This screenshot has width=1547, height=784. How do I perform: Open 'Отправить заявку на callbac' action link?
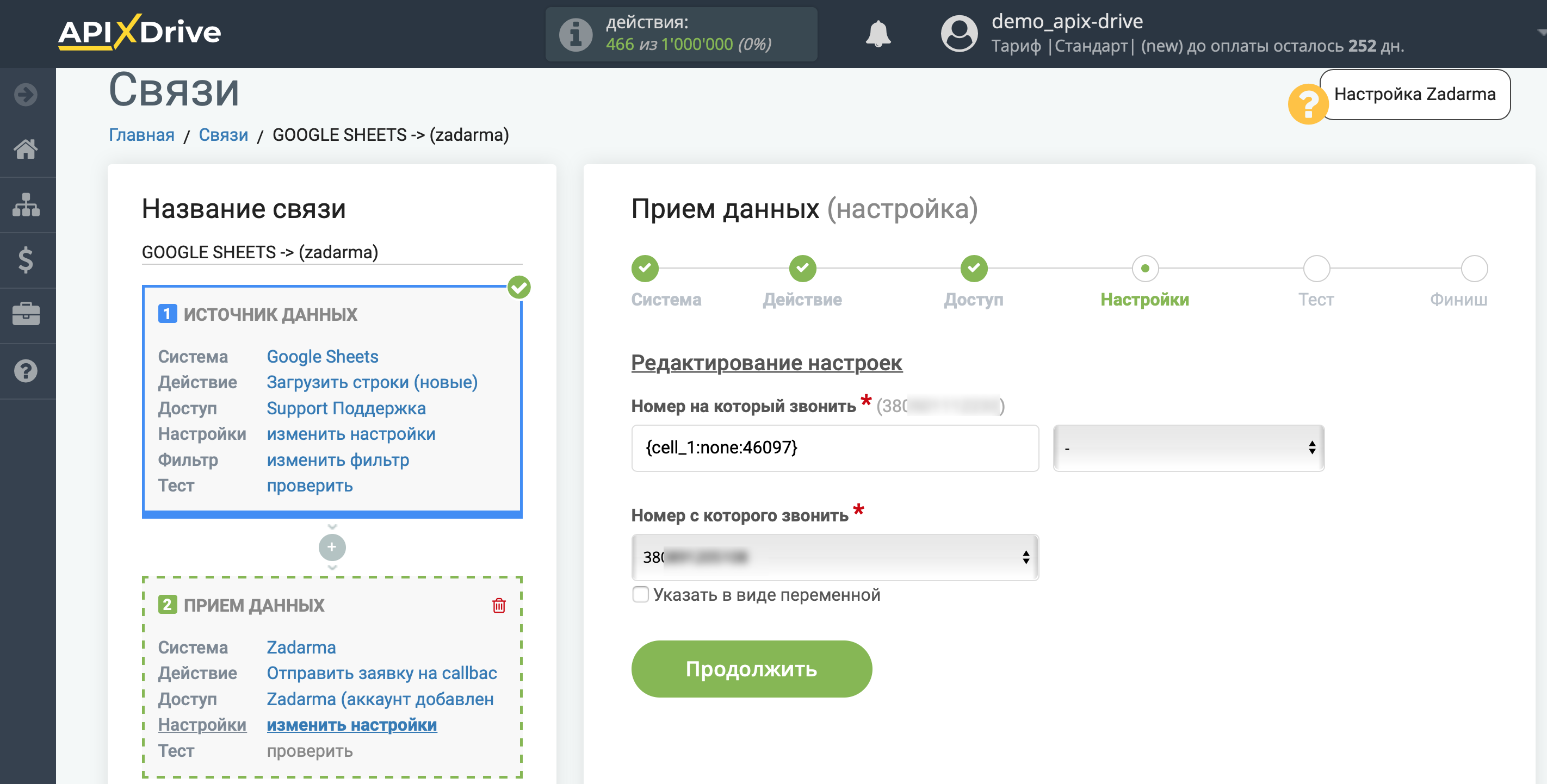coord(382,673)
